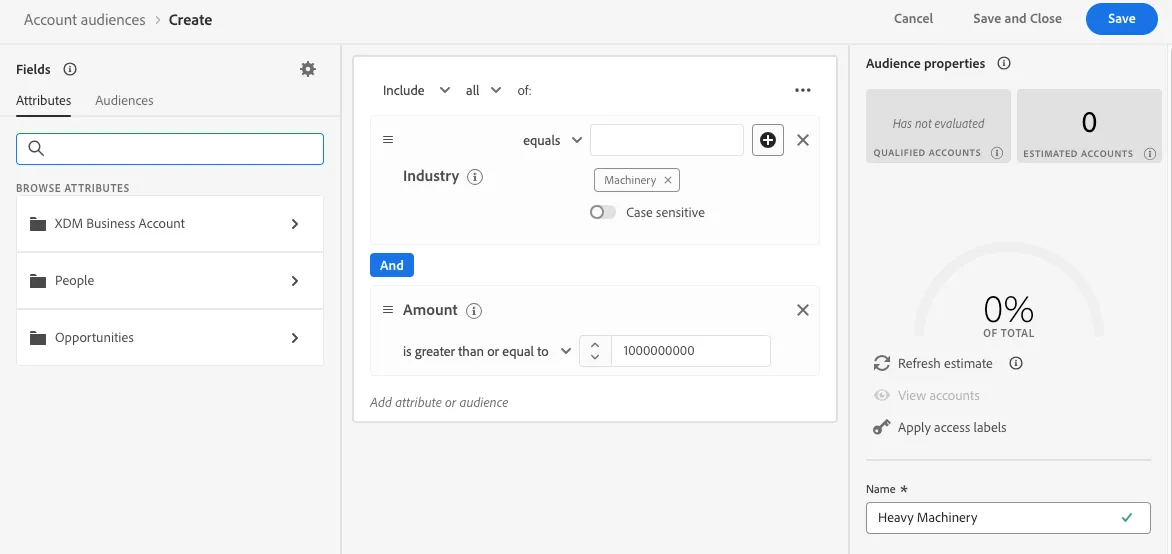The height and width of the screenshot is (554, 1172).
Task: Remove the Industry condition with its X
Action: 803,140
